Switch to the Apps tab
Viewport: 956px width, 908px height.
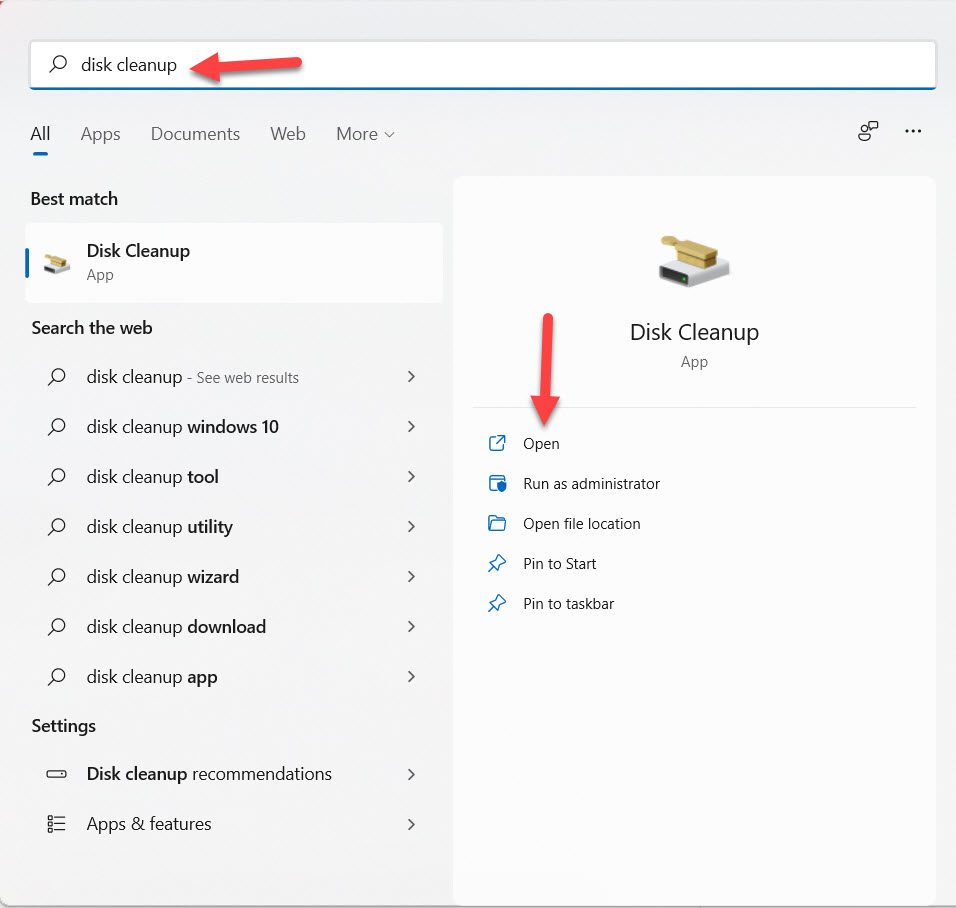100,134
